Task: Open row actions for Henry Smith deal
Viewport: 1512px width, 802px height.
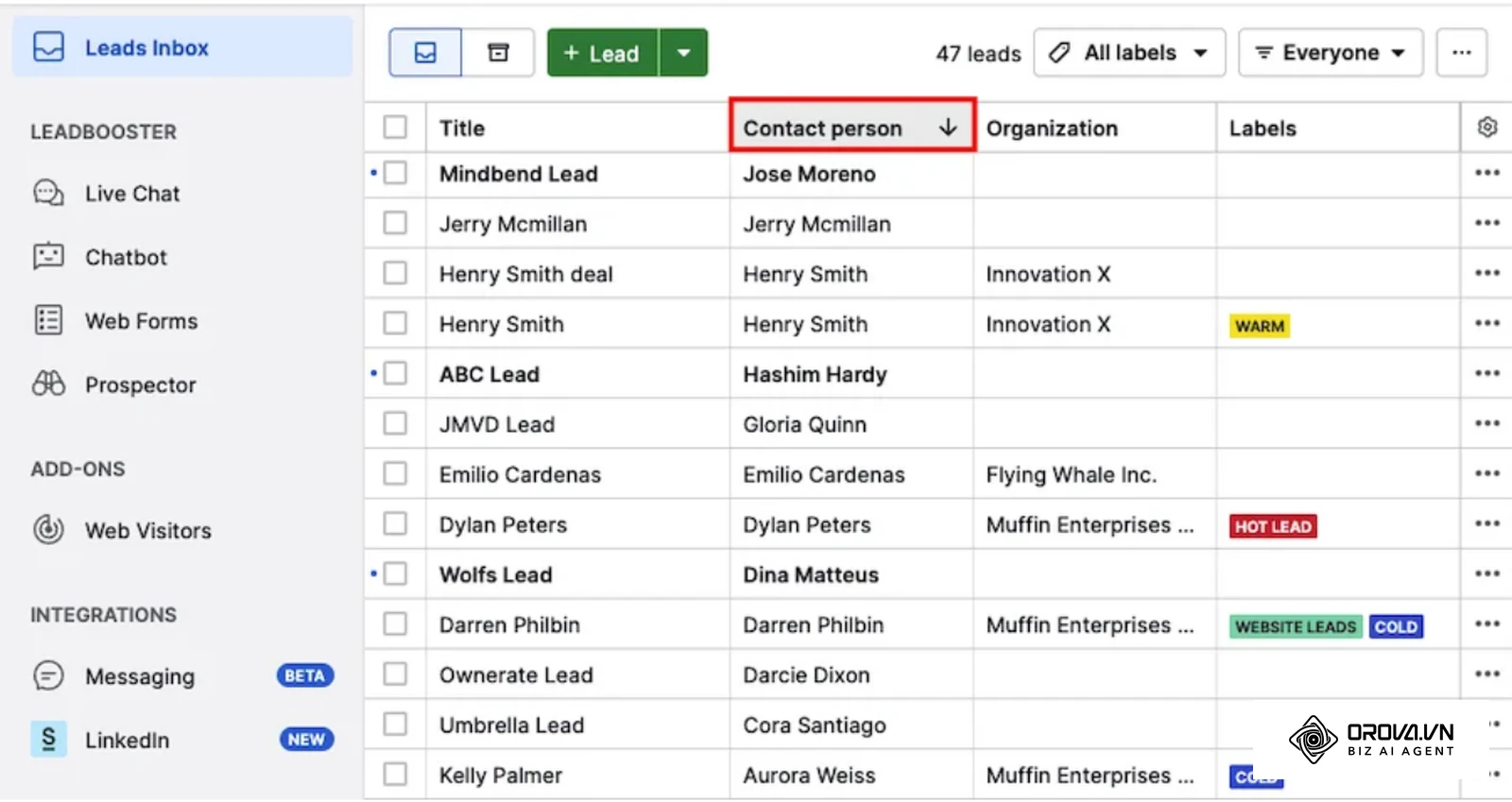Action: 1487,273
